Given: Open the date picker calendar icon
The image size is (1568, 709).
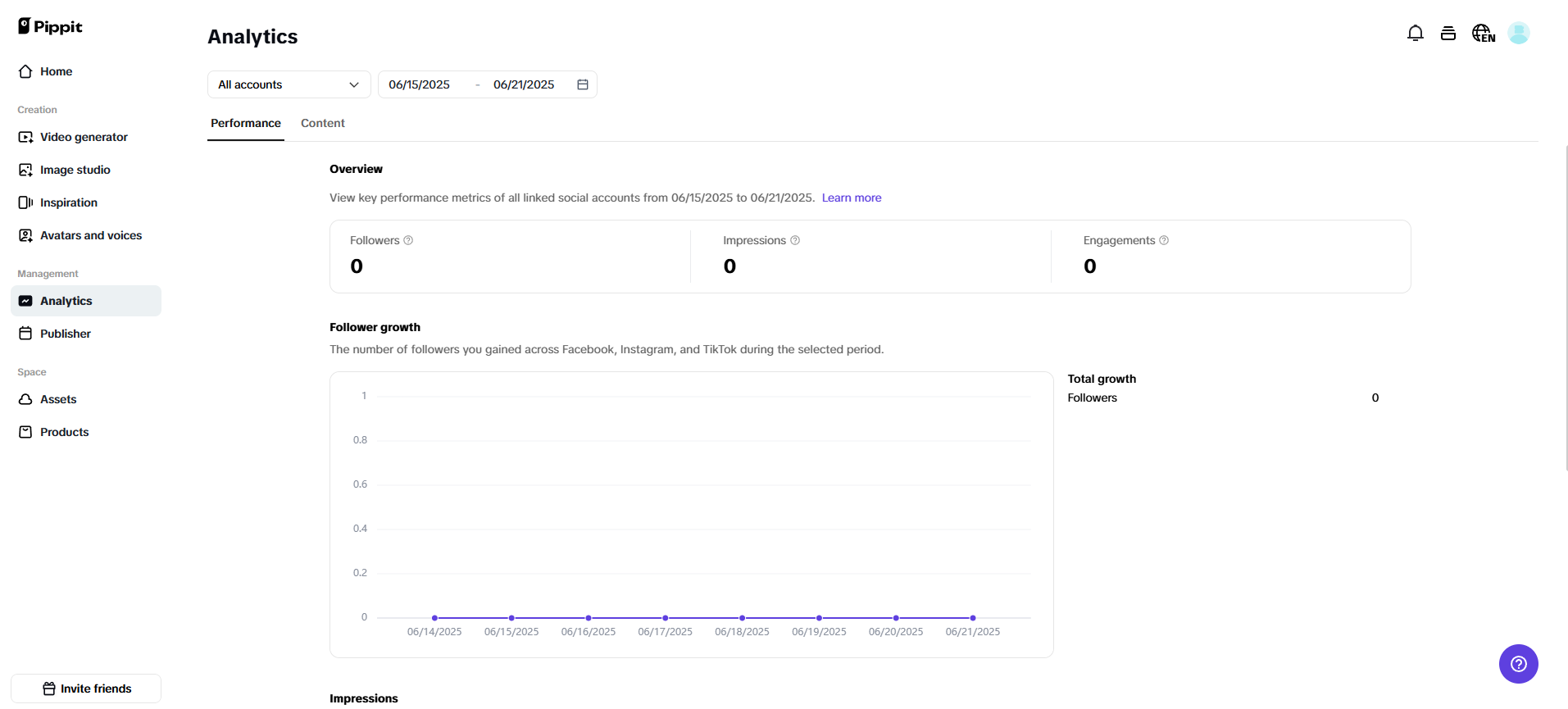Looking at the screenshot, I should (x=583, y=84).
